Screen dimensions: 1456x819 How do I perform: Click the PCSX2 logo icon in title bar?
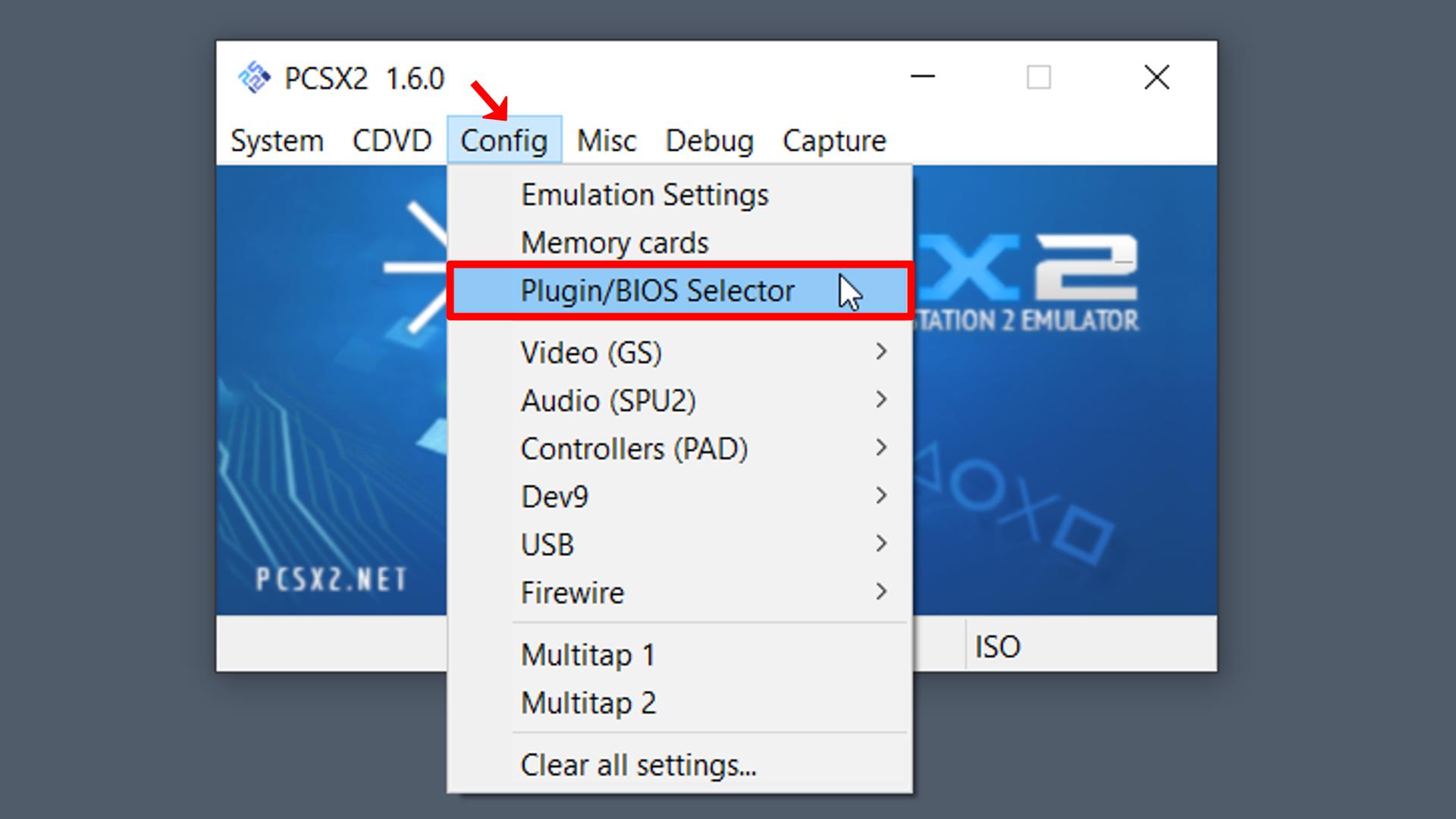click(254, 77)
